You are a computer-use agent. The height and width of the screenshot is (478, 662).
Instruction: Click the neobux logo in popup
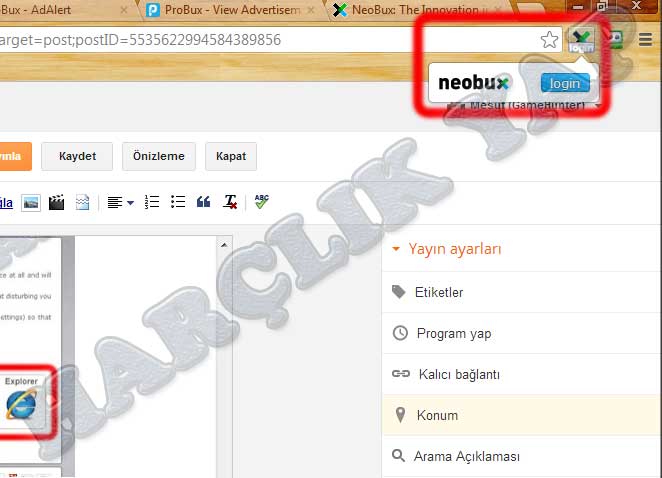[473, 83]
